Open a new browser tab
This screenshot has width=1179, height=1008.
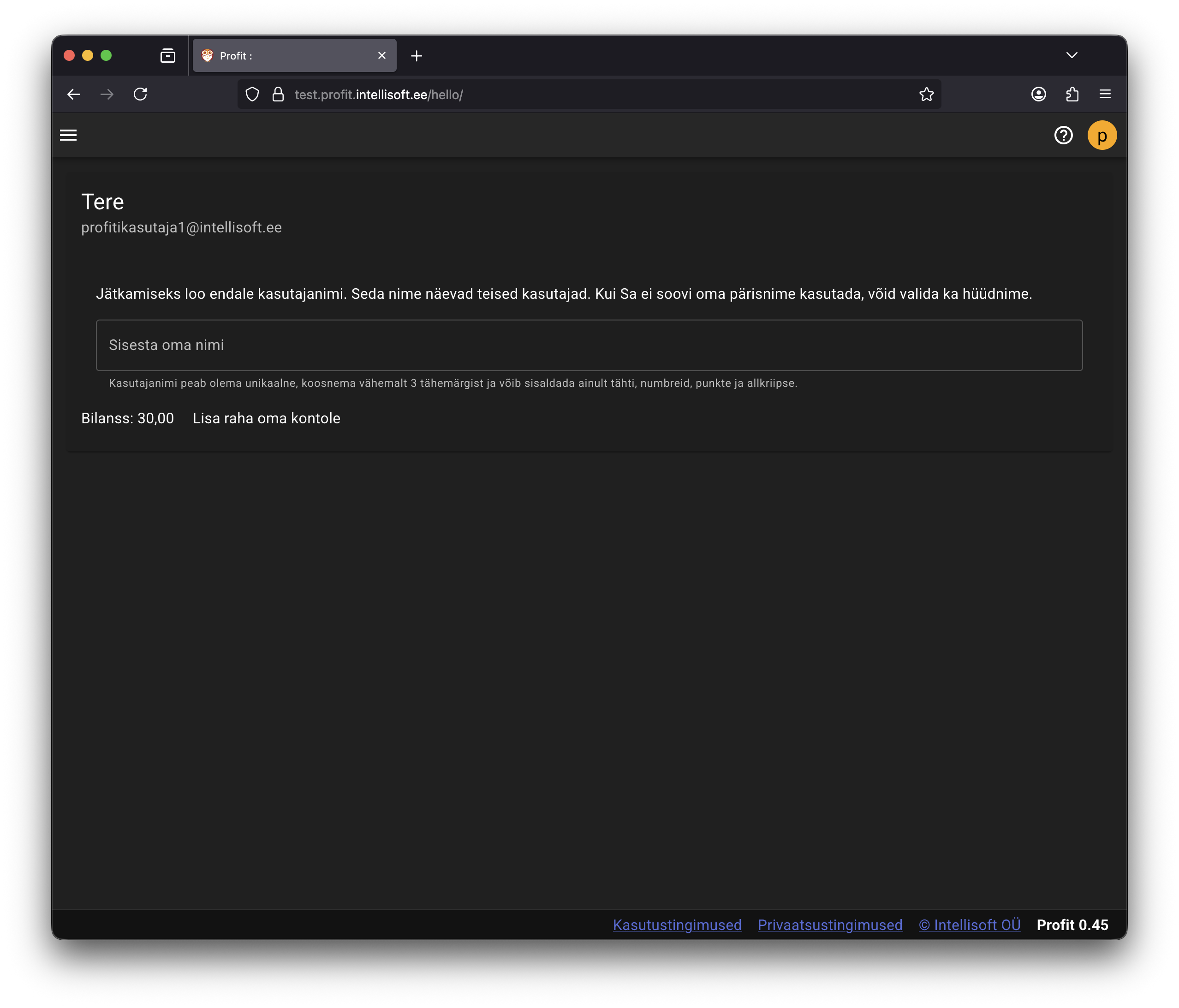click(417, 56)
